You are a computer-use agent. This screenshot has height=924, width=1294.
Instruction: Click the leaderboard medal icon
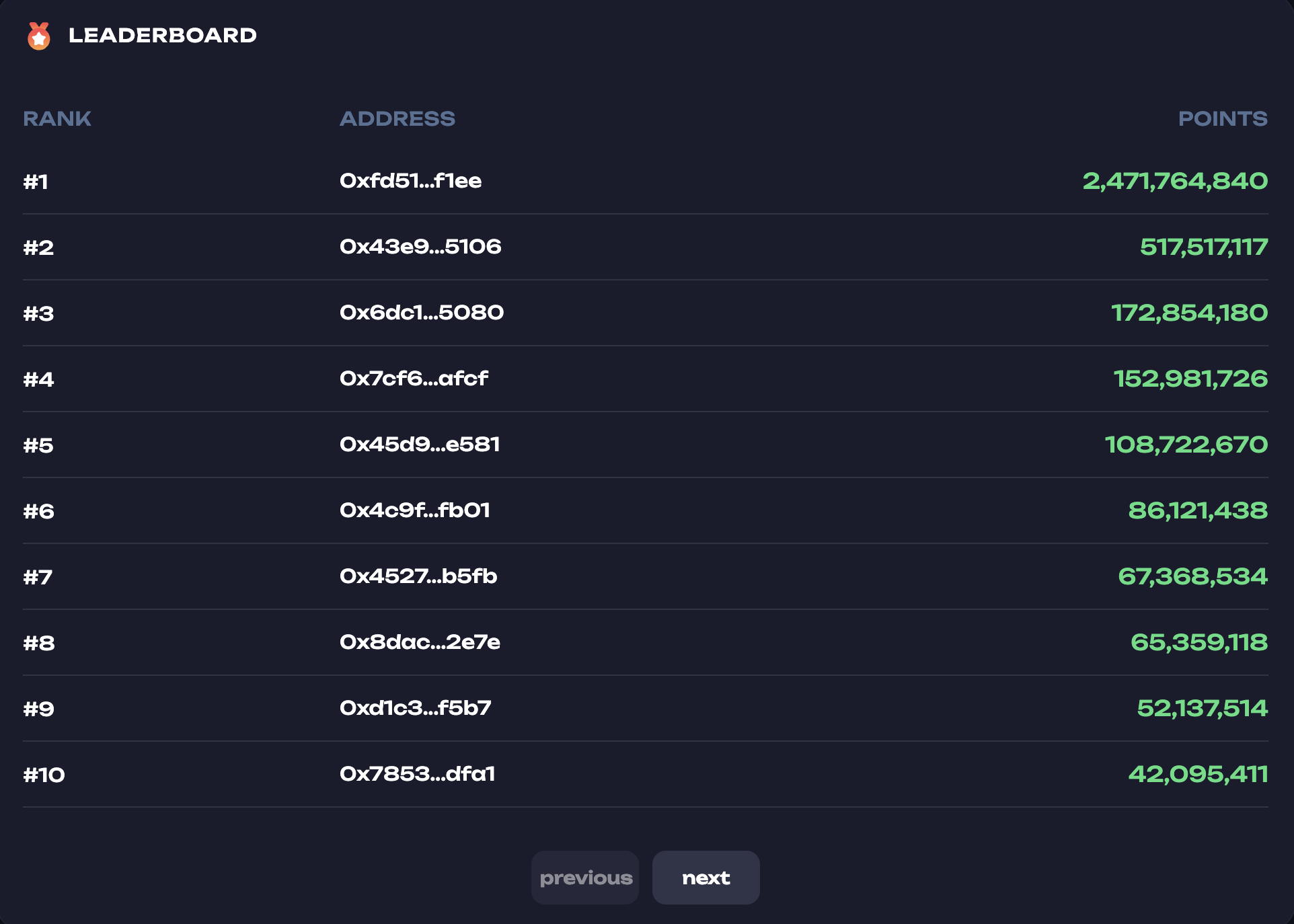click(x=39, y=36)
